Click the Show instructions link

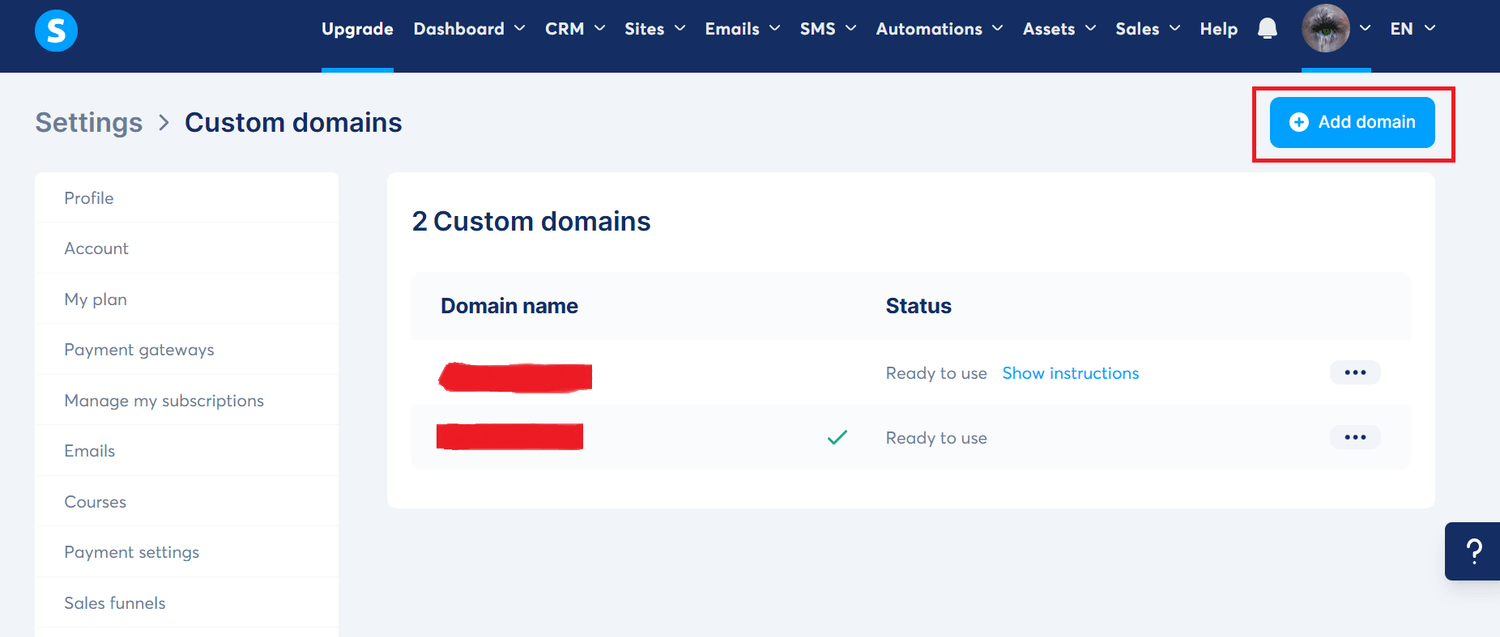[x=1070, y=373]
